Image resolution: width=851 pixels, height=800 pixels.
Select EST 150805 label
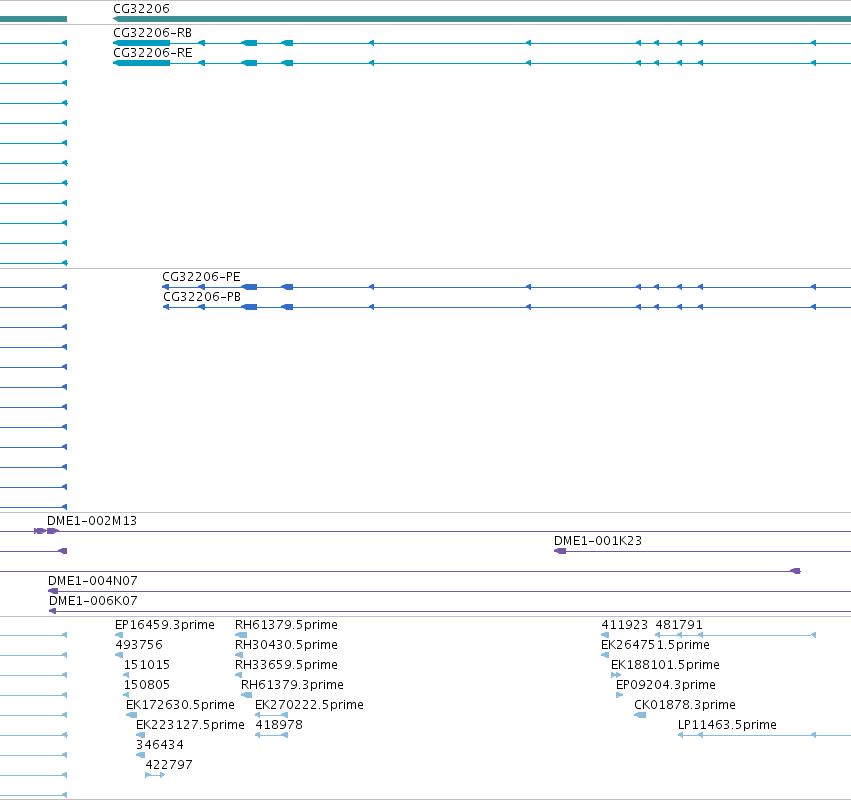[147, 685]
